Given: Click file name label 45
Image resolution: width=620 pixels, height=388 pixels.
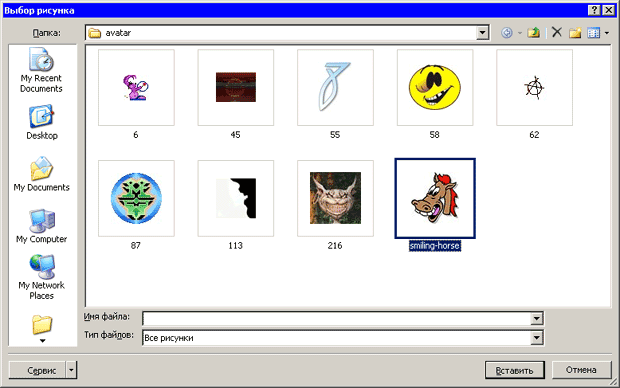Looking at the screenshot, I should pyautogui.click(x=235, y=135).
